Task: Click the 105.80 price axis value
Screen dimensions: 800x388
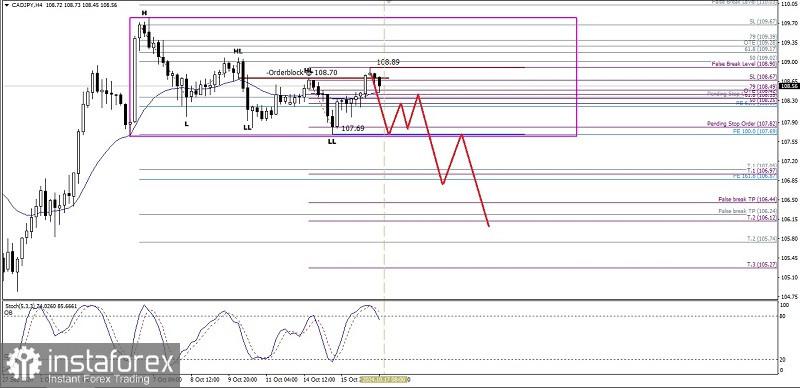Action: pos(790,239)
